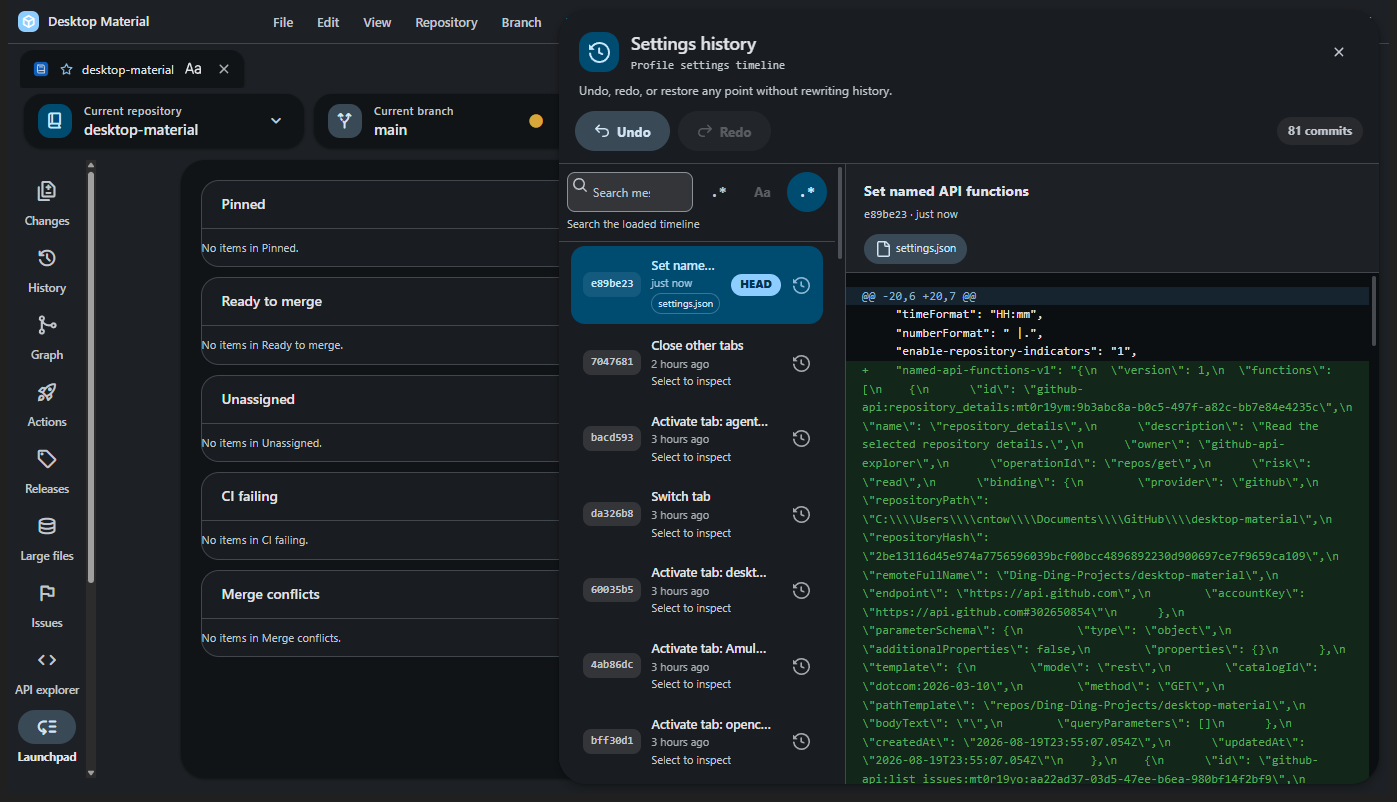This screenshot has height=802, width=1397.
Task: Select the 'Switch tab' commit row
Action: pos(697,514)
